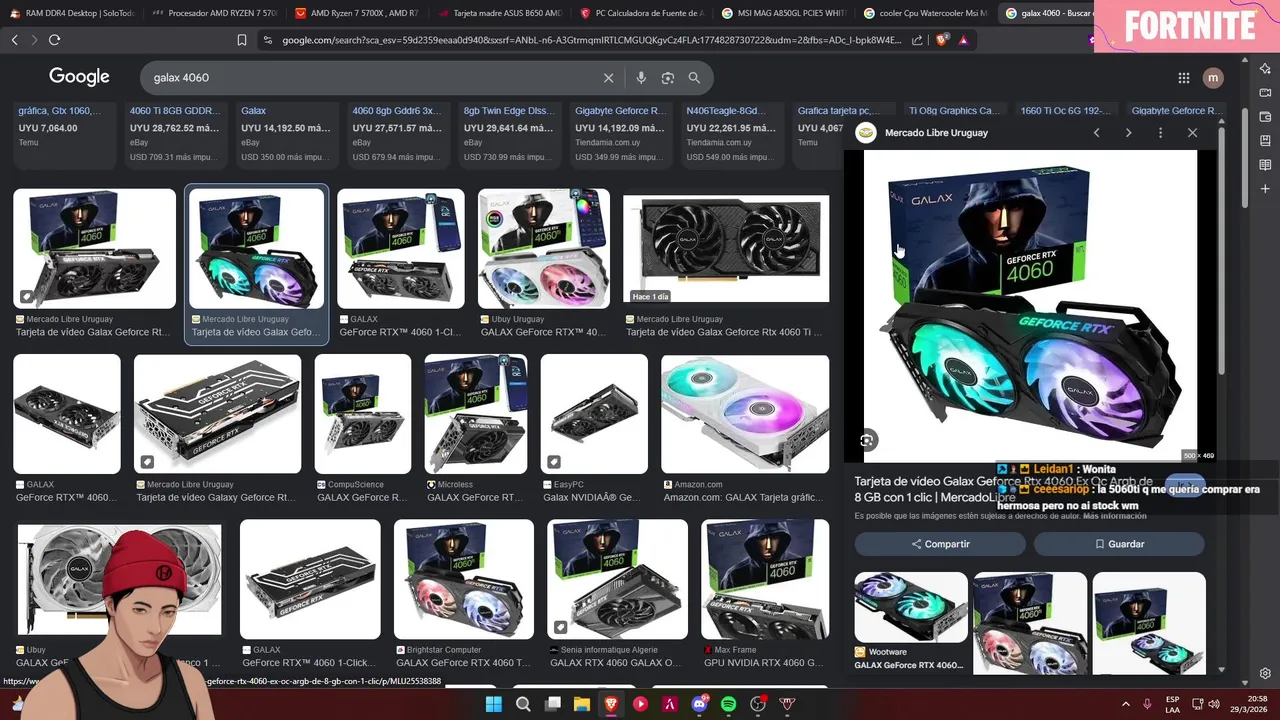Image resolution: width=1280 pixels, height=720 pixels.
Task: Click the Más información link
Action: click(x=1115, y=516)
